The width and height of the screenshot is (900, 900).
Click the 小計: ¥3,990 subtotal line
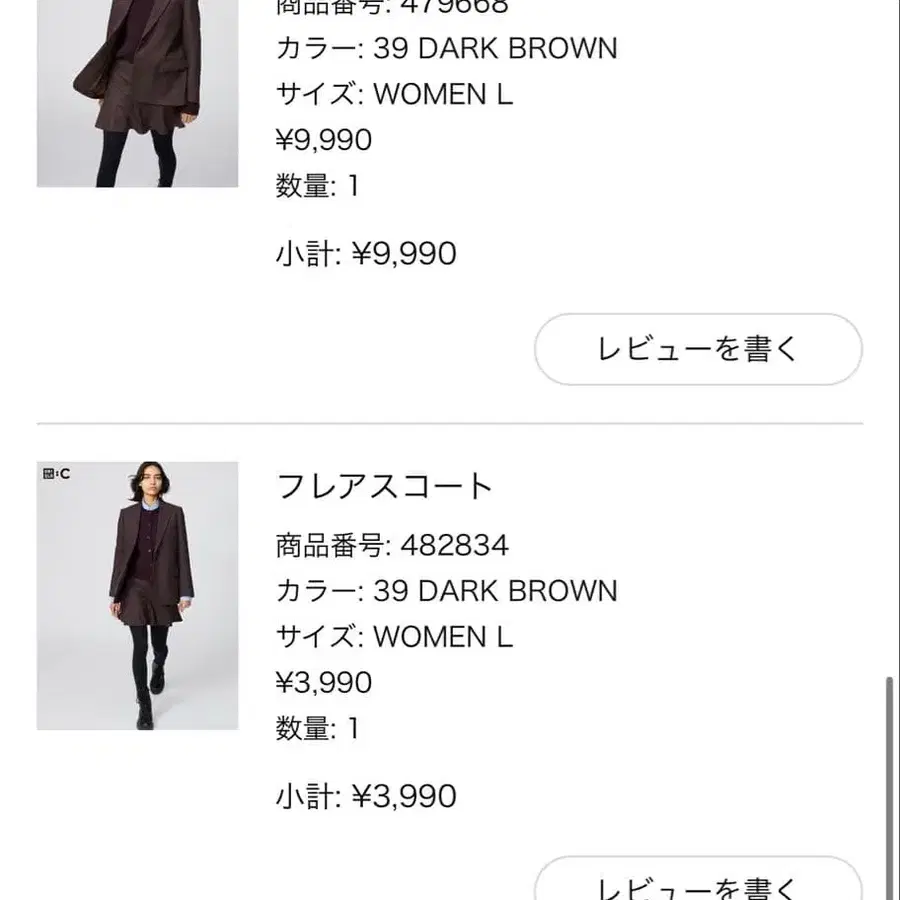(366, 796)
